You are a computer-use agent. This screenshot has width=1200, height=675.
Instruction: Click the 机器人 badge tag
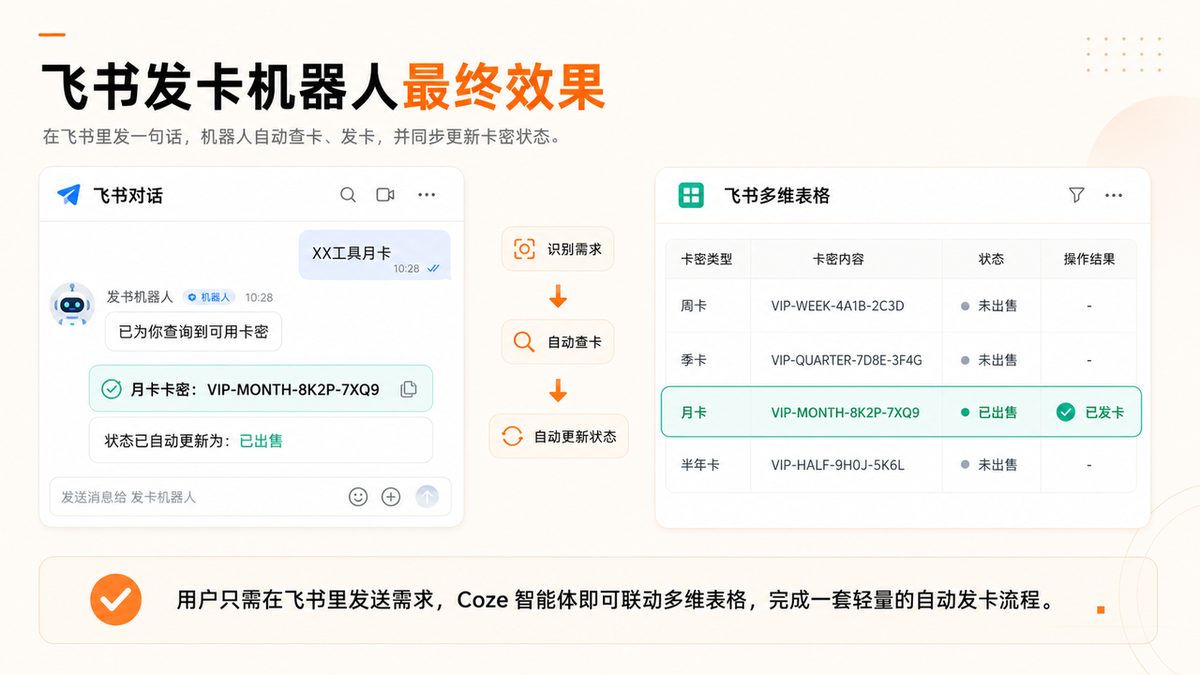pyautogui.click(x=210, y=297)
